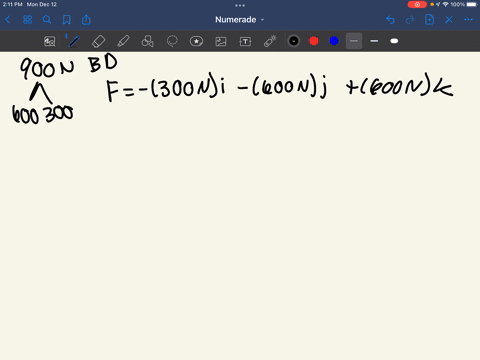Screen dimensions: 480x360
Task: Close the document with the X icon
Action: tap(449, 20)
